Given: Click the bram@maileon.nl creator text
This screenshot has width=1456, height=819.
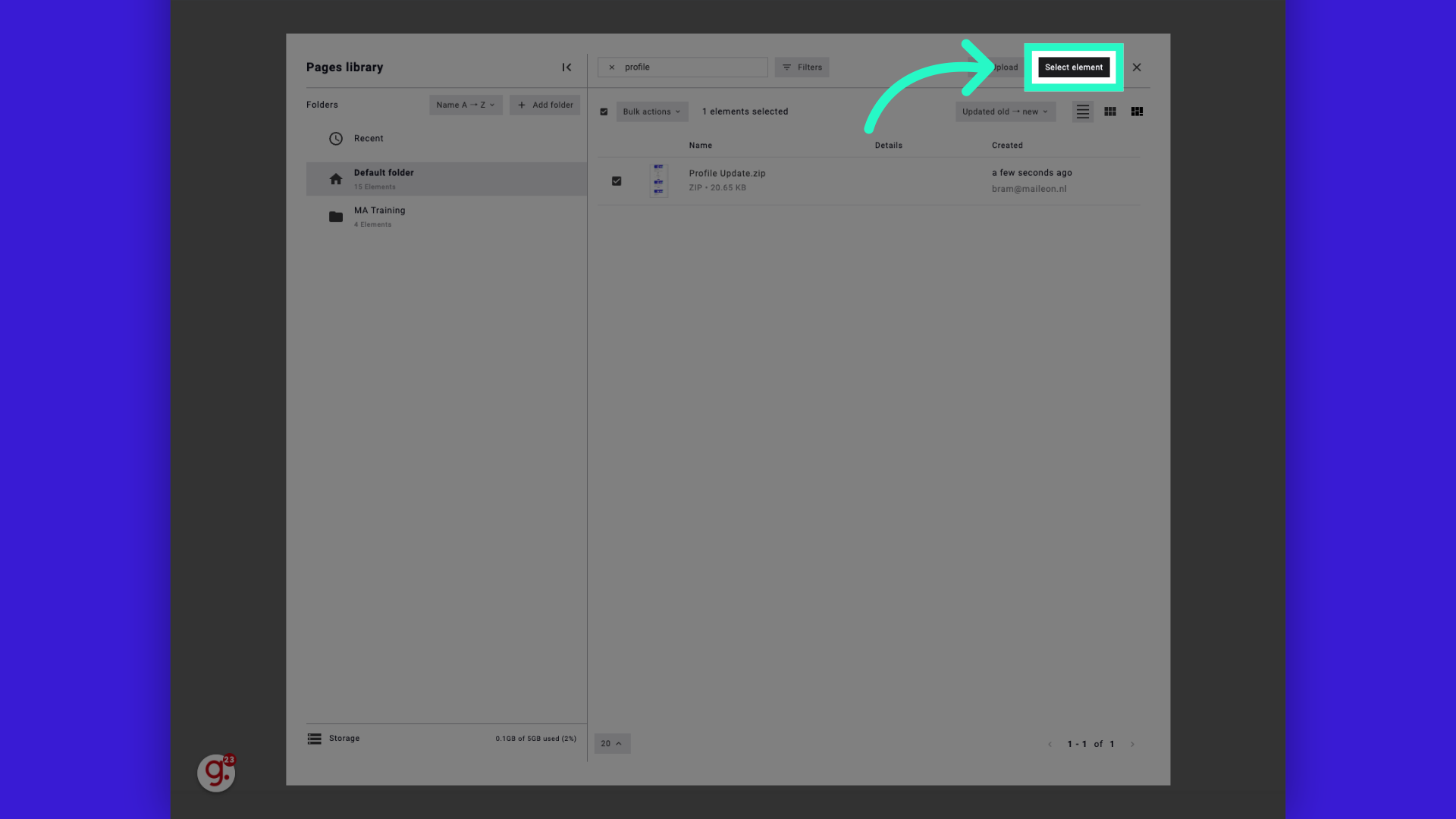Looking at the screenshot, I should tap(1029, 190).
